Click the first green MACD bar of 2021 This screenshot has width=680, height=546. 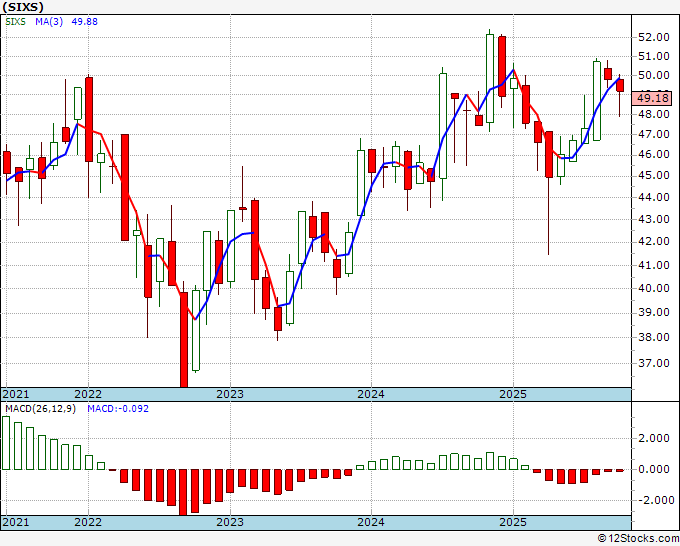pyautogui.click(x=6, y=443)
